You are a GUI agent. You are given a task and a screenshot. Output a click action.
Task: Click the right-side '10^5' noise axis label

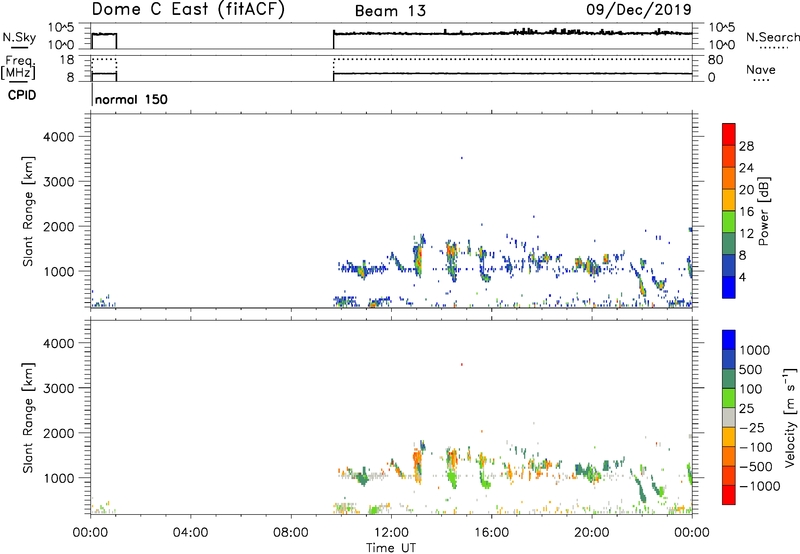click(x=721, y=27)
